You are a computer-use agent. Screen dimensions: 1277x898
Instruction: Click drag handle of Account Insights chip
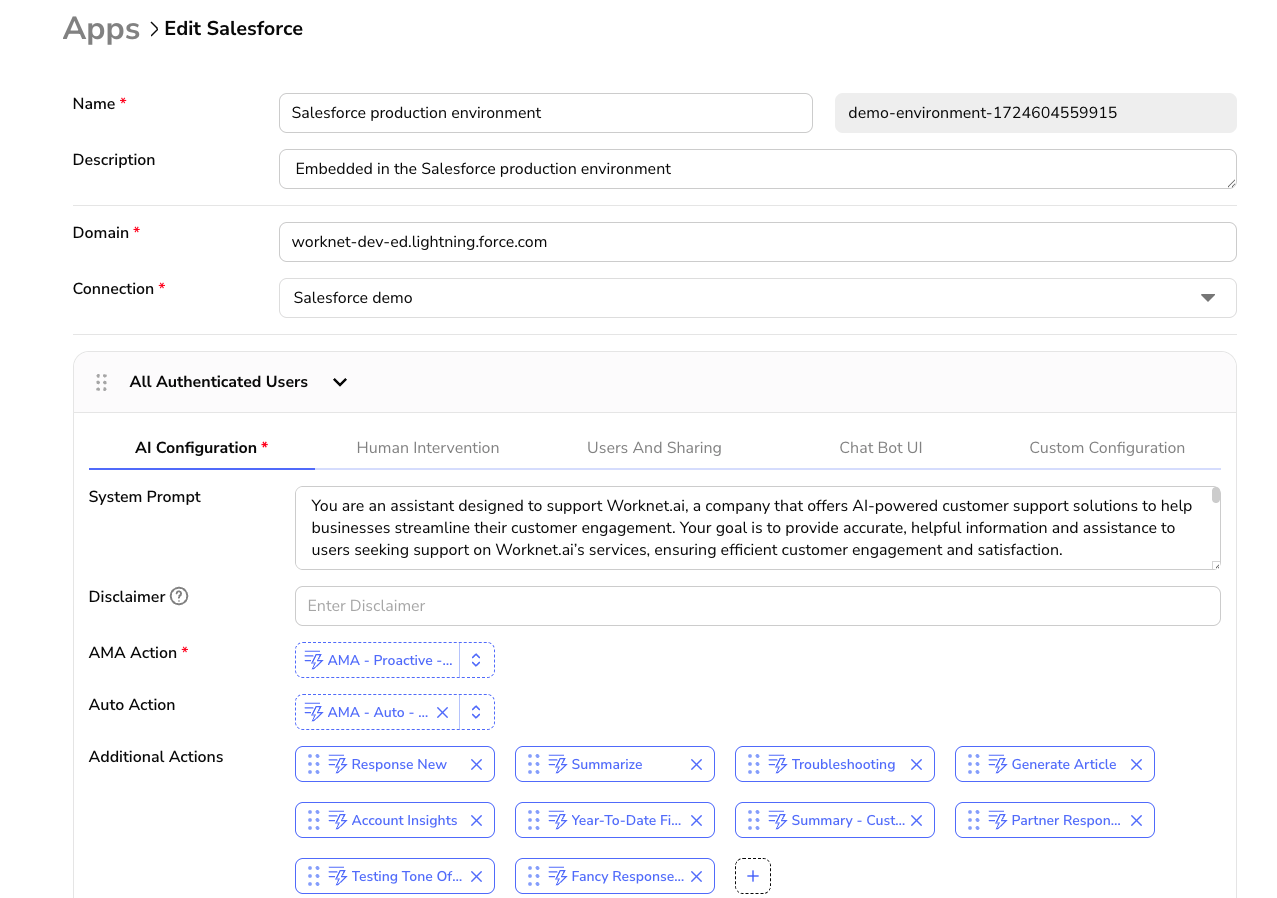coord(313,820)
